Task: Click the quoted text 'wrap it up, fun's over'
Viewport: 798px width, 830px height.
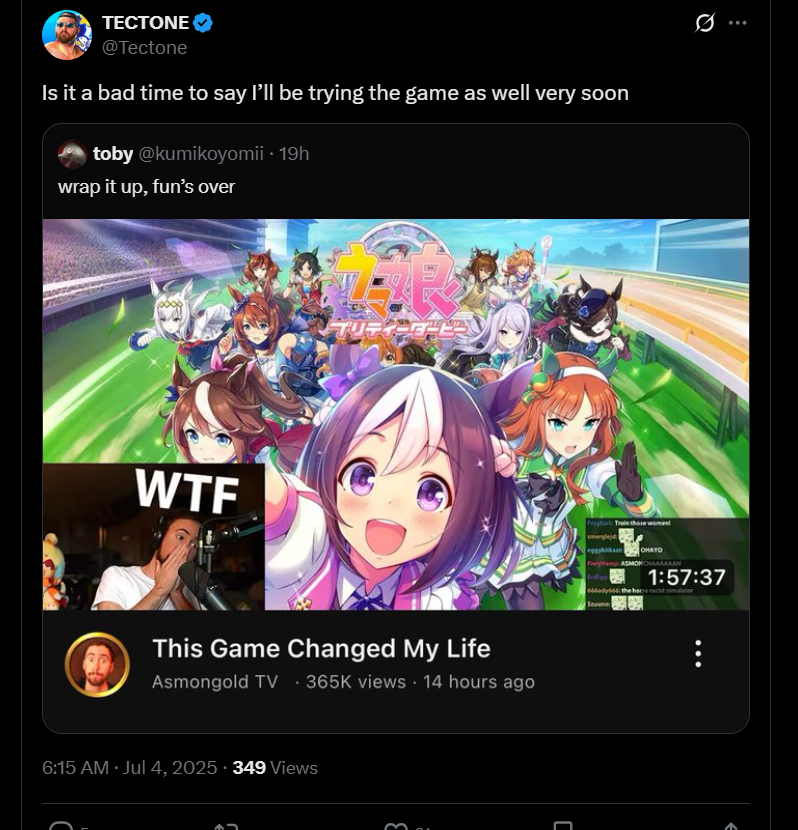Action: point(147,186)
